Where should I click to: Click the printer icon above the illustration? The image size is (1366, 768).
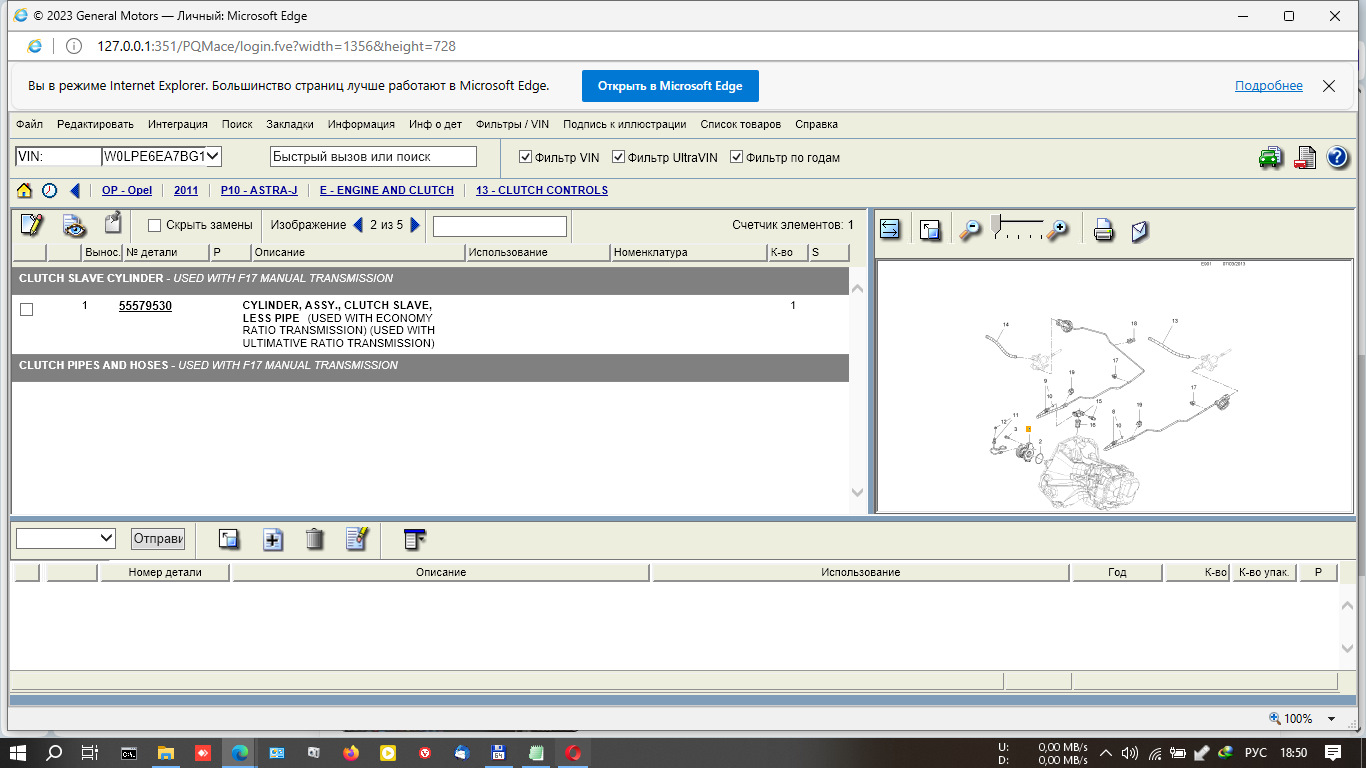coord(1103,230)
